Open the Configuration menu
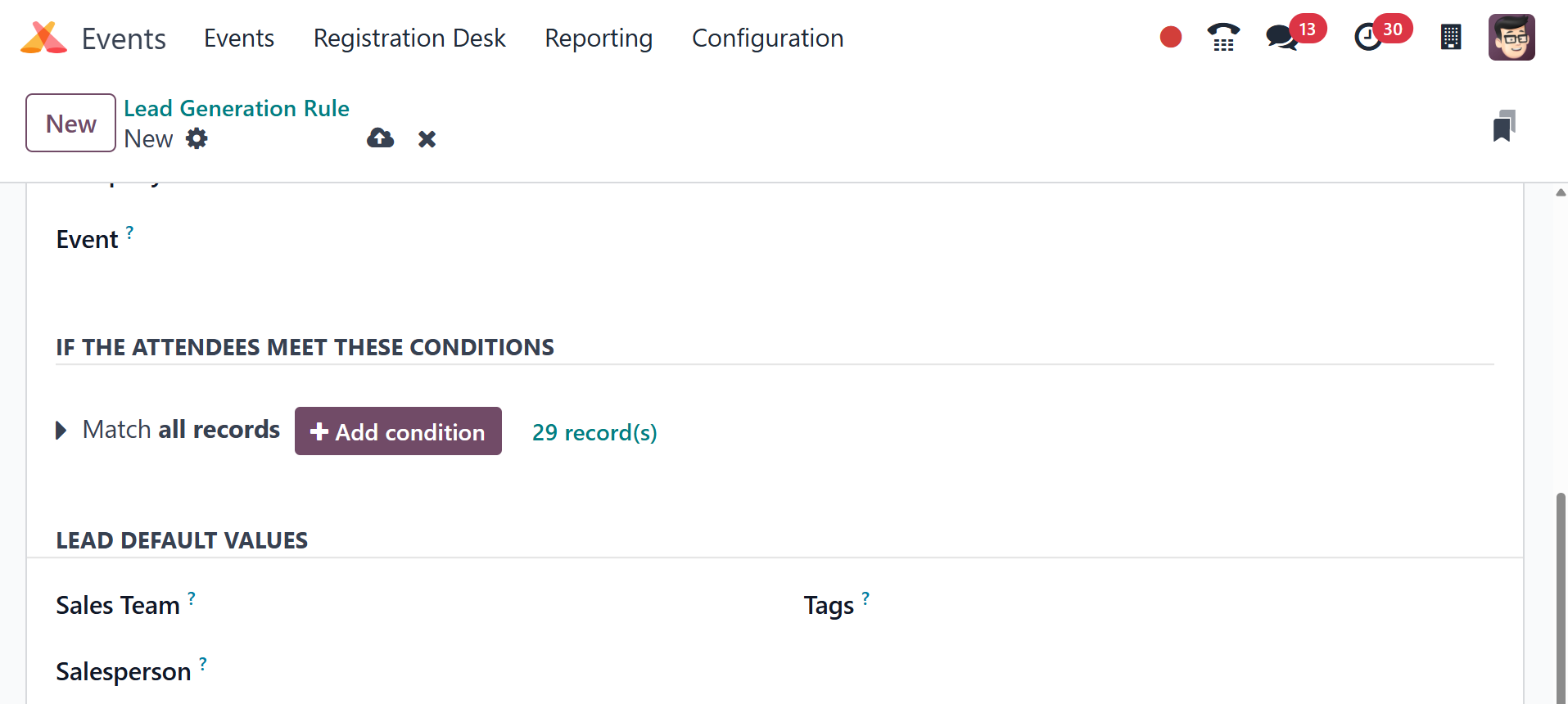 (767, 38)
